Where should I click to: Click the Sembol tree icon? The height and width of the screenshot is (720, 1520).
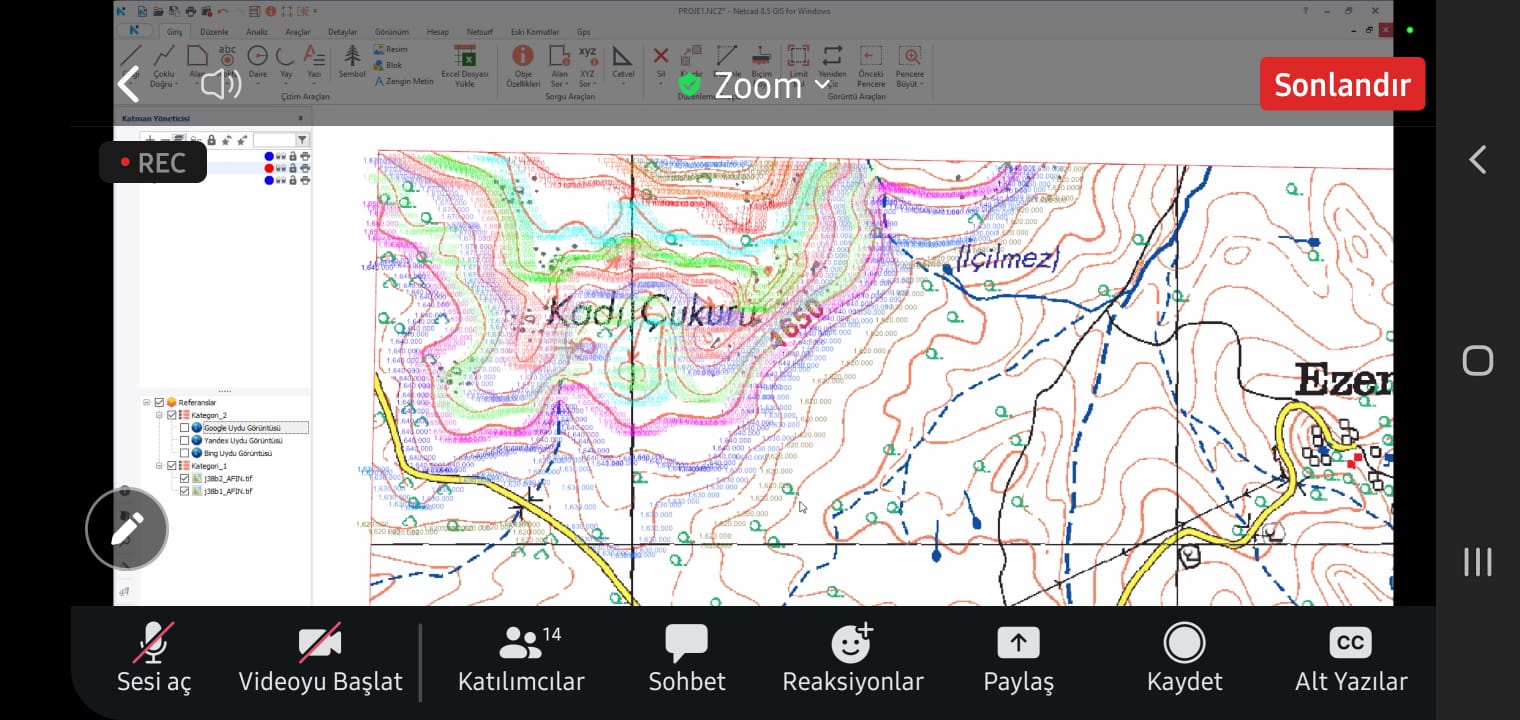click(352, 58)
